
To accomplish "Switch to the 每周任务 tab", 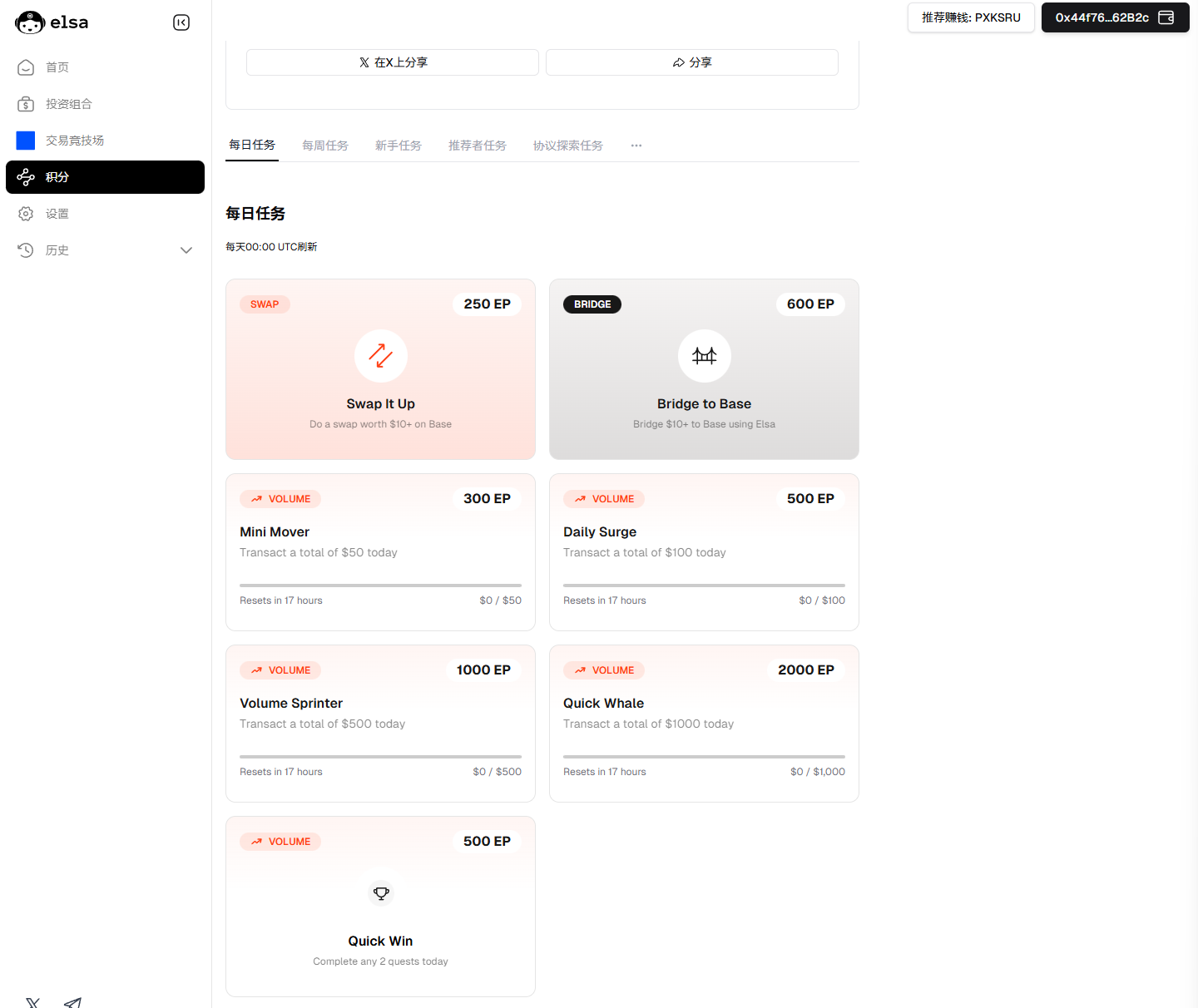I will click(325, 146).
